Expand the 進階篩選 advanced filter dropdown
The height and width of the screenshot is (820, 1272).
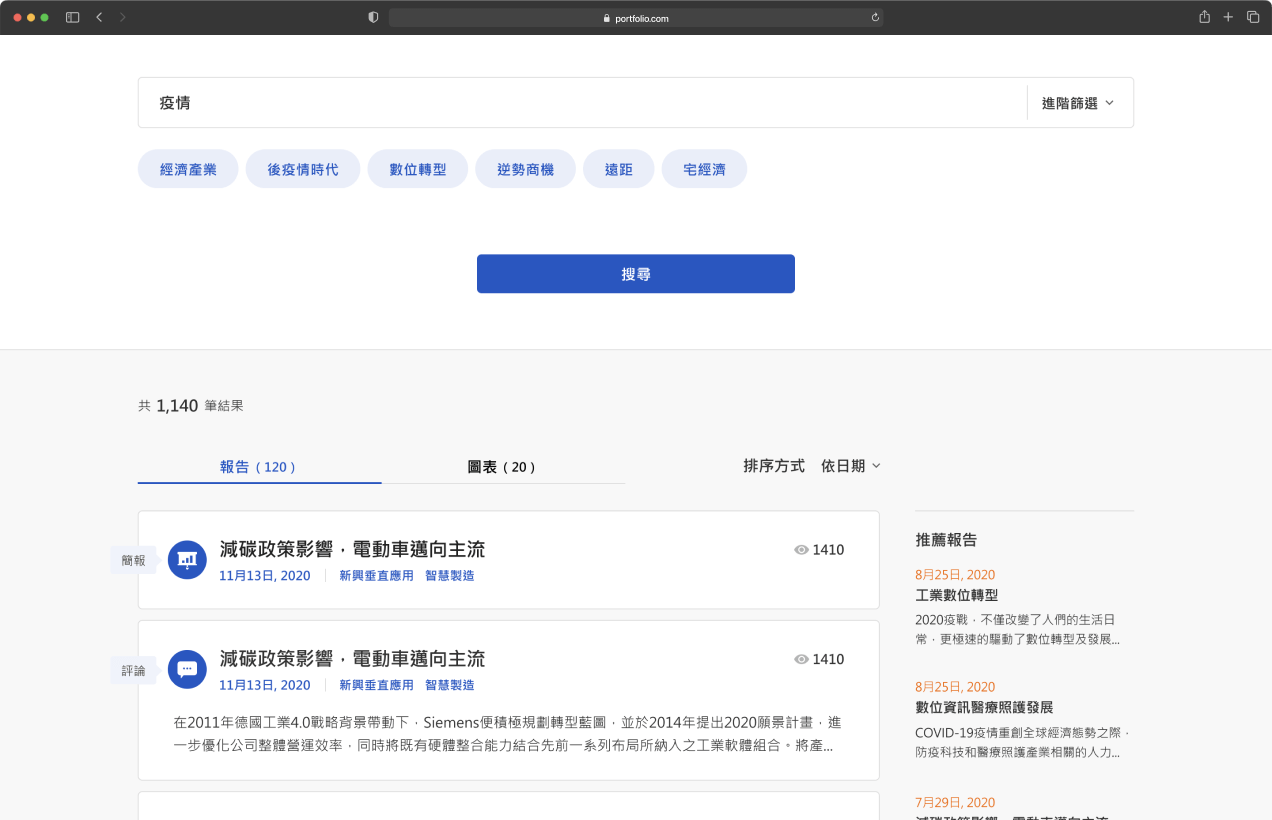[x=1078, y=103]
